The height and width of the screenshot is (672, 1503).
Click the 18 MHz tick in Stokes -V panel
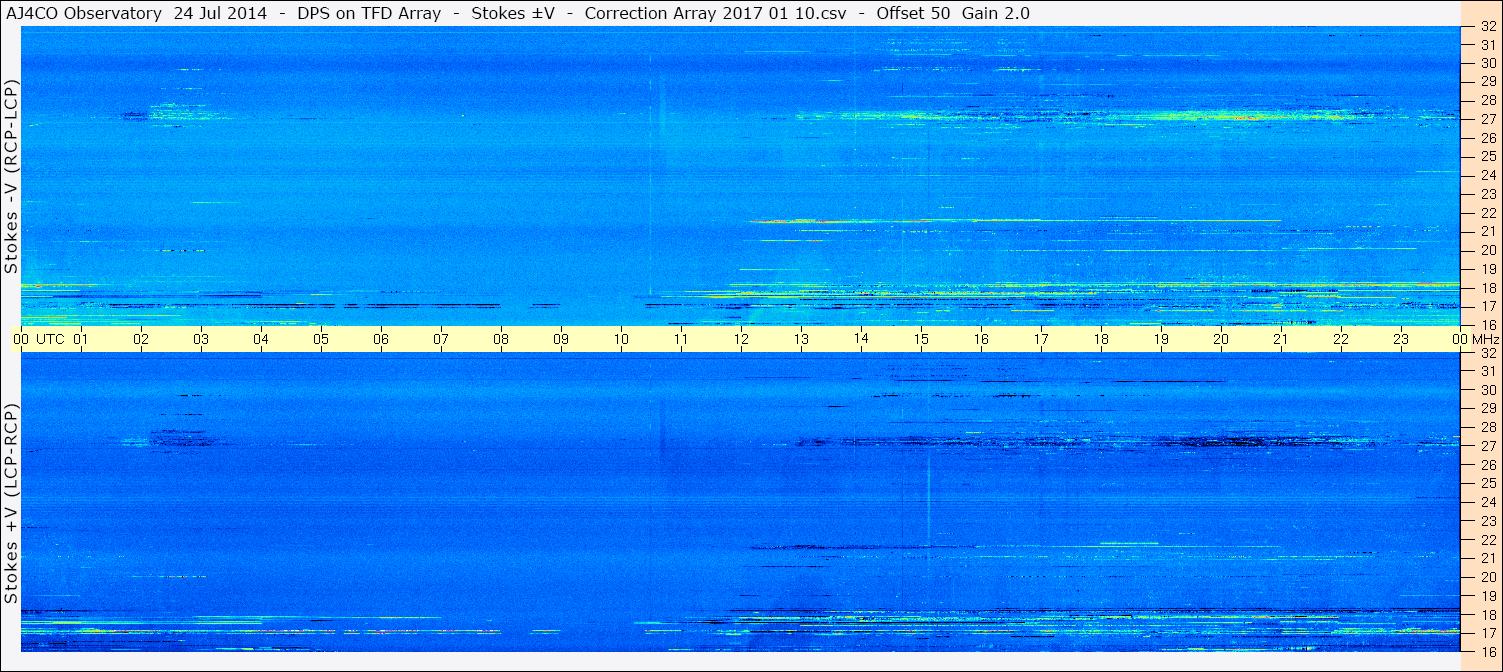pos(1487,287)
